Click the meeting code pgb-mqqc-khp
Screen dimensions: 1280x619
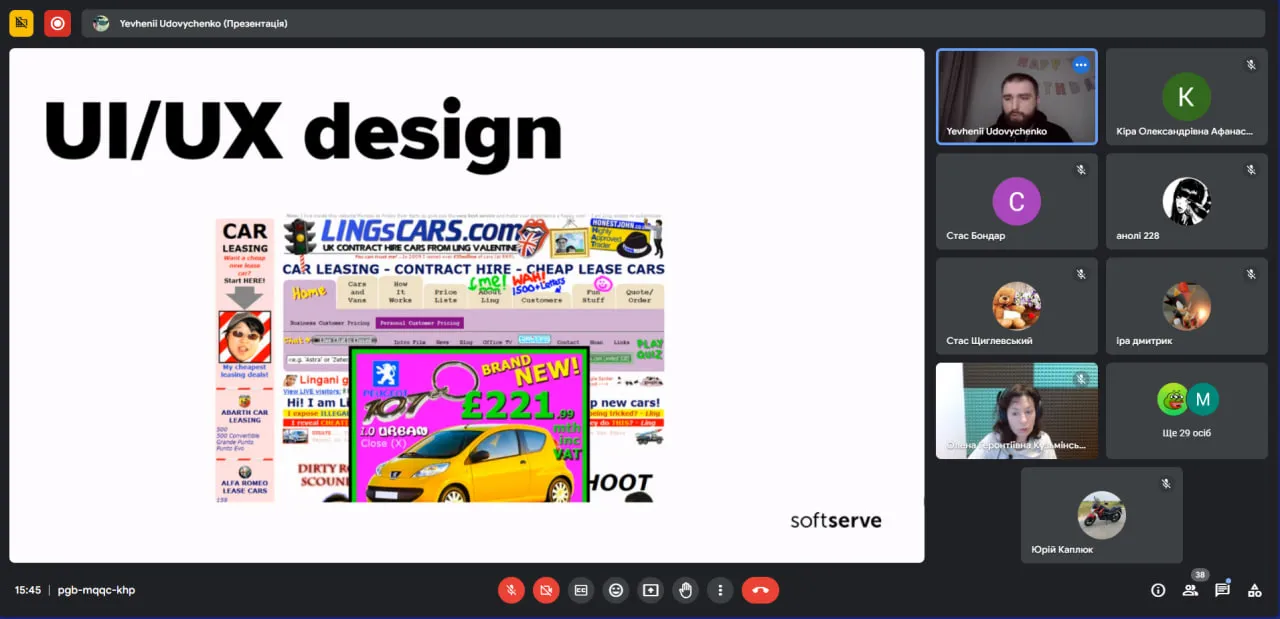pyautogui.click(x=96, y=590)
